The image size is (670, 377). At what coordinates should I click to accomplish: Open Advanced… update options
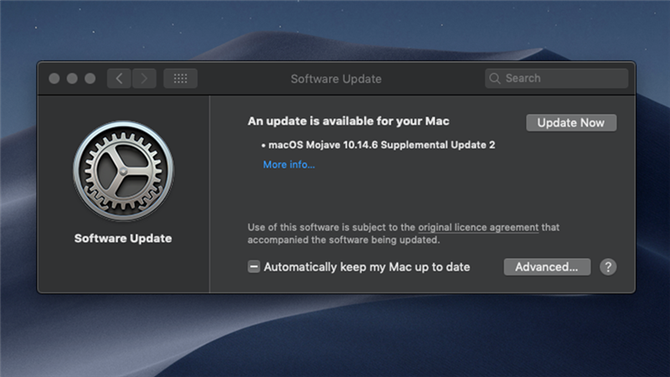(547, 267)
